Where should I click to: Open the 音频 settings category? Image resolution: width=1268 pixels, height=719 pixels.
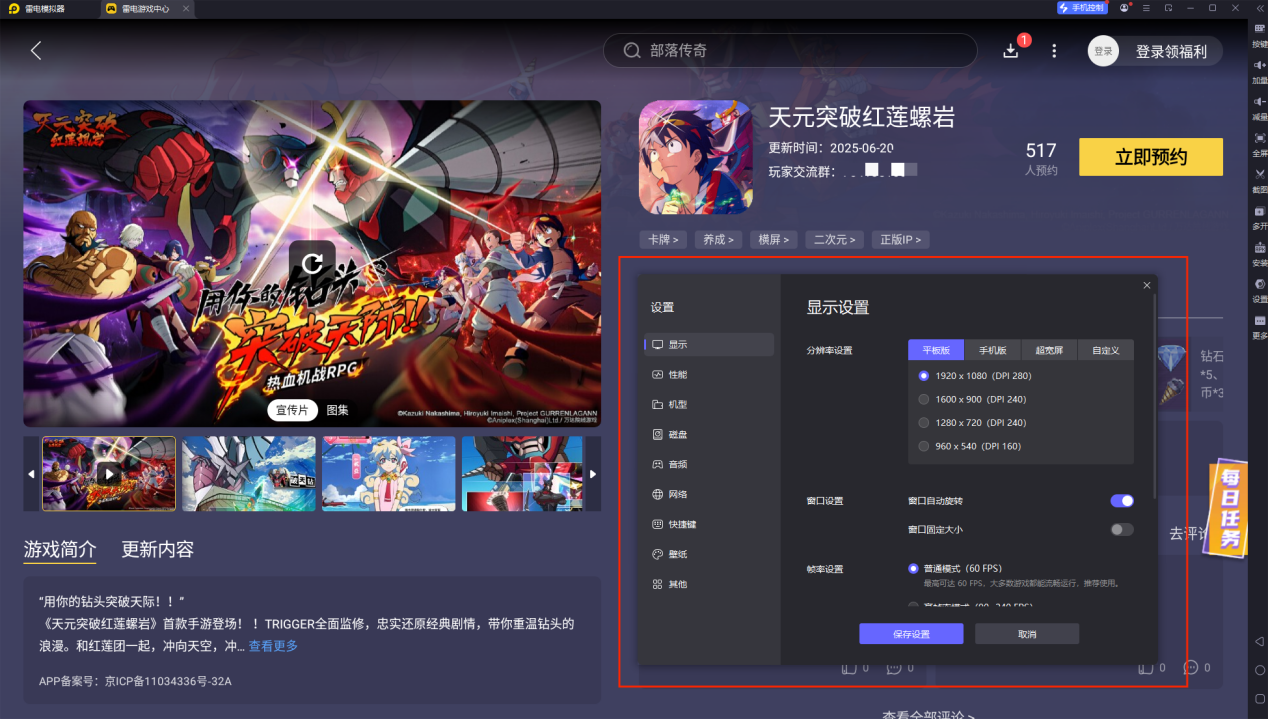point(709,464)
